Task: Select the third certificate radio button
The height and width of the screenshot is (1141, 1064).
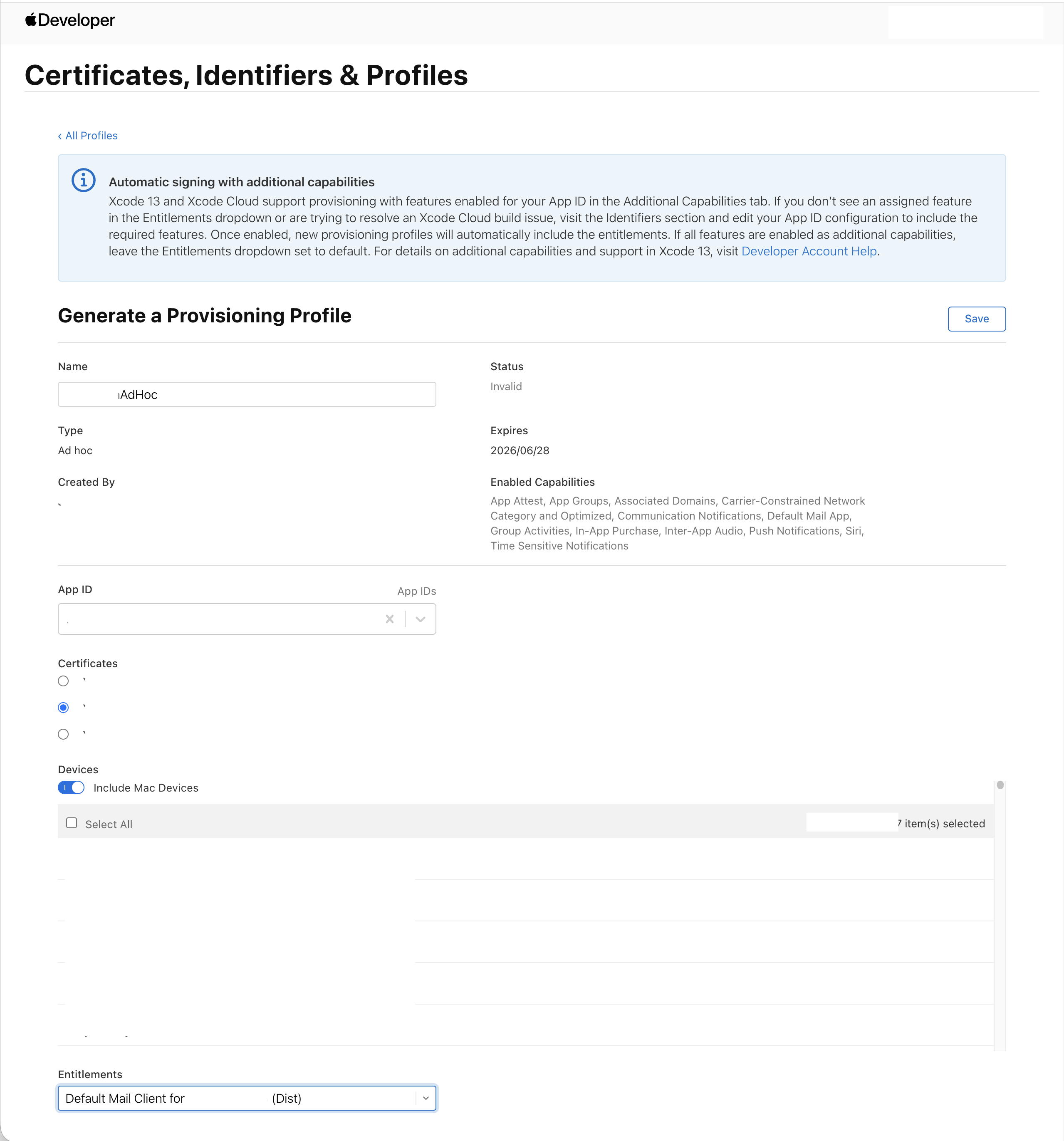Action: (x=64, y=734)
